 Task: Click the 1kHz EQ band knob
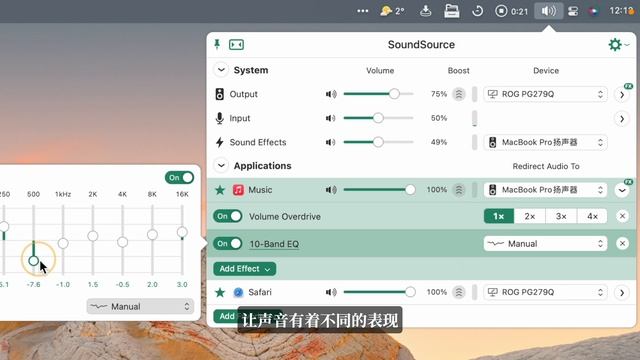[x=63, y=244]
